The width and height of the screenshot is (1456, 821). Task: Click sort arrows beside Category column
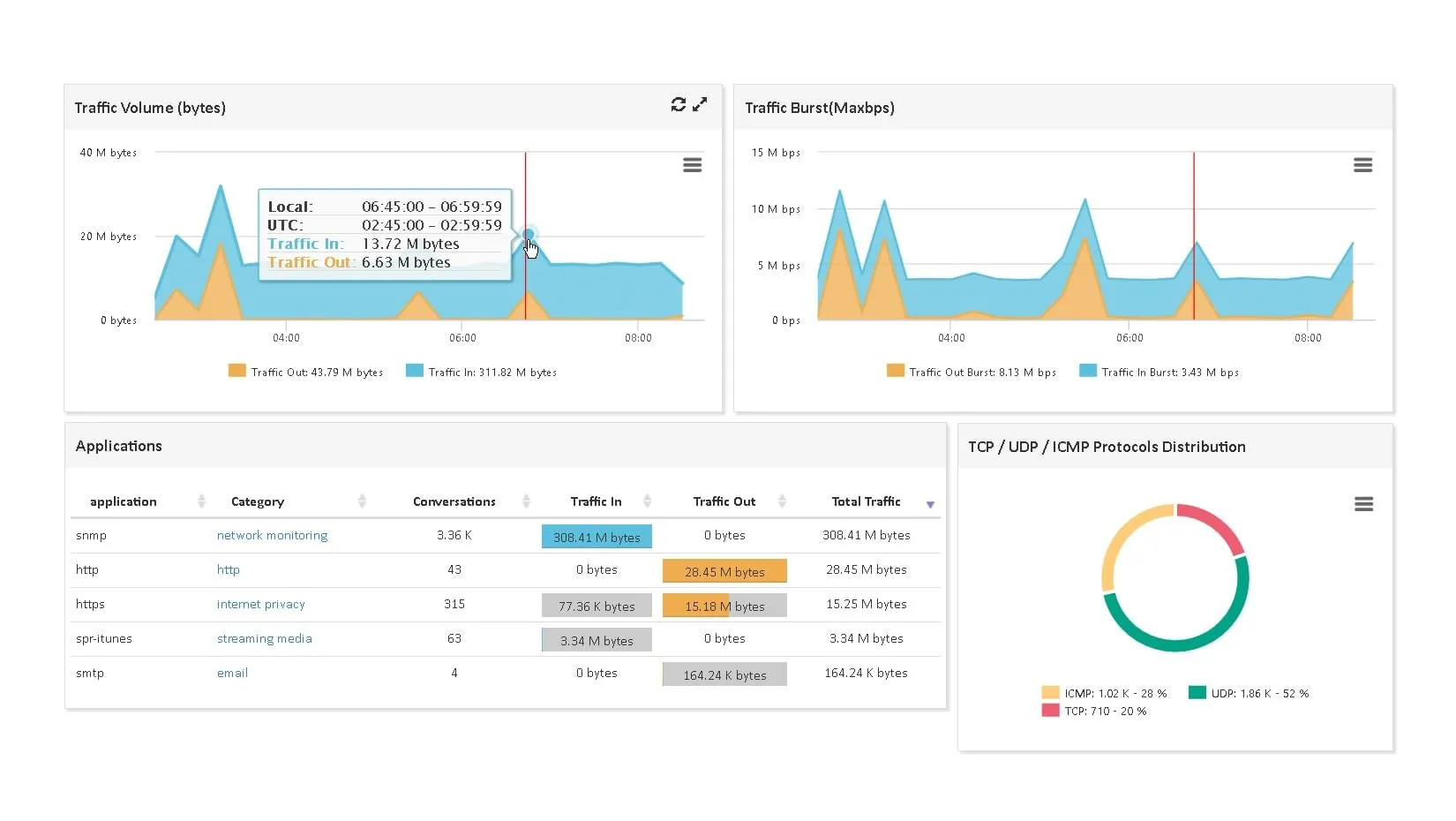(x=362, y=501)
